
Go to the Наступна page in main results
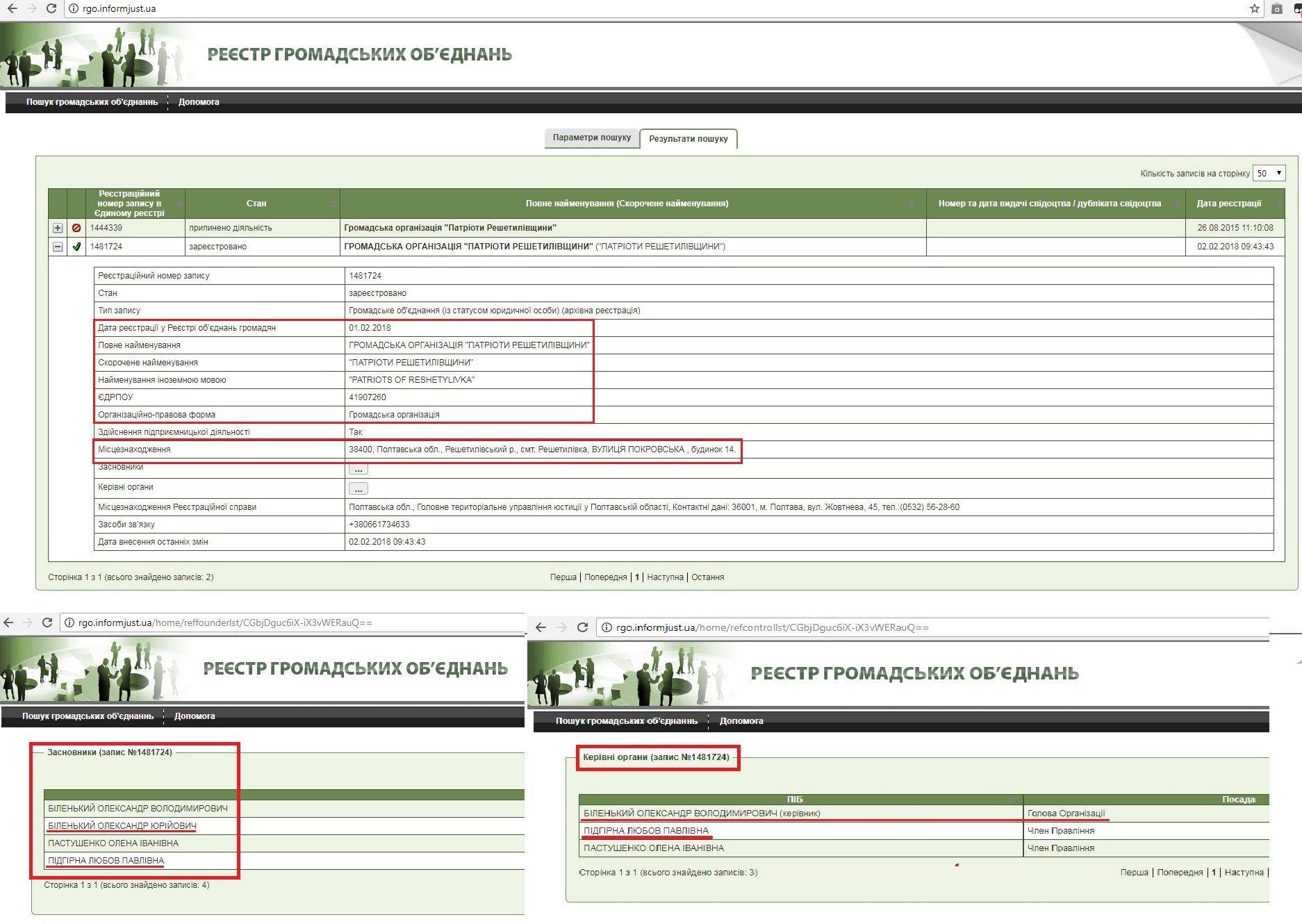pos(665,577)
